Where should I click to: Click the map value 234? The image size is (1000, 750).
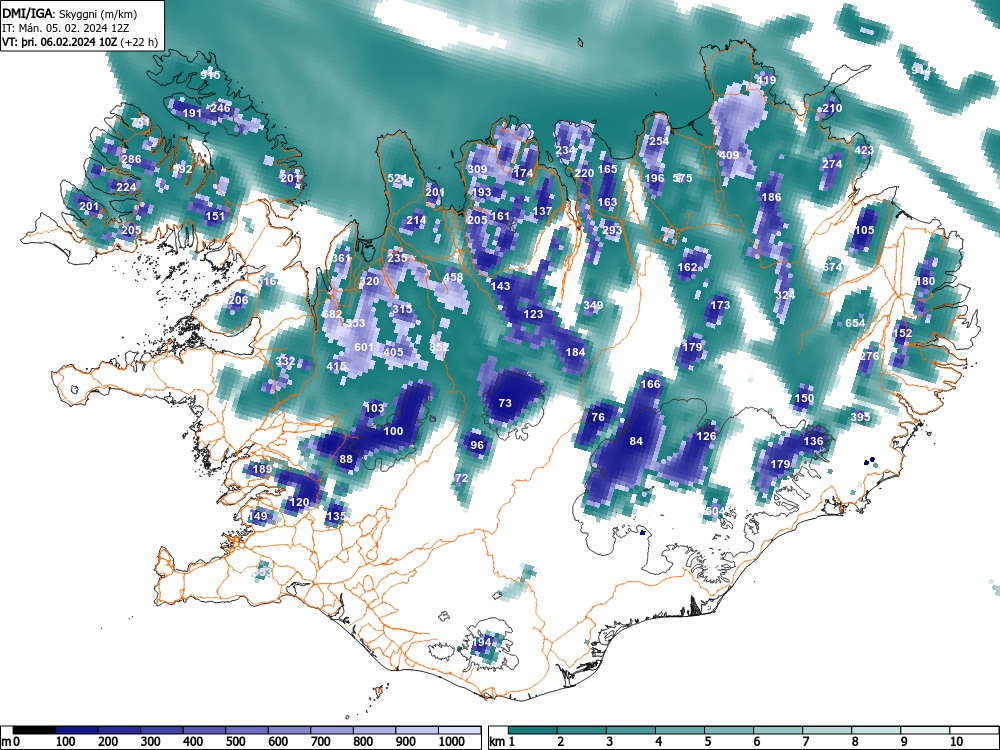point(565,151)
